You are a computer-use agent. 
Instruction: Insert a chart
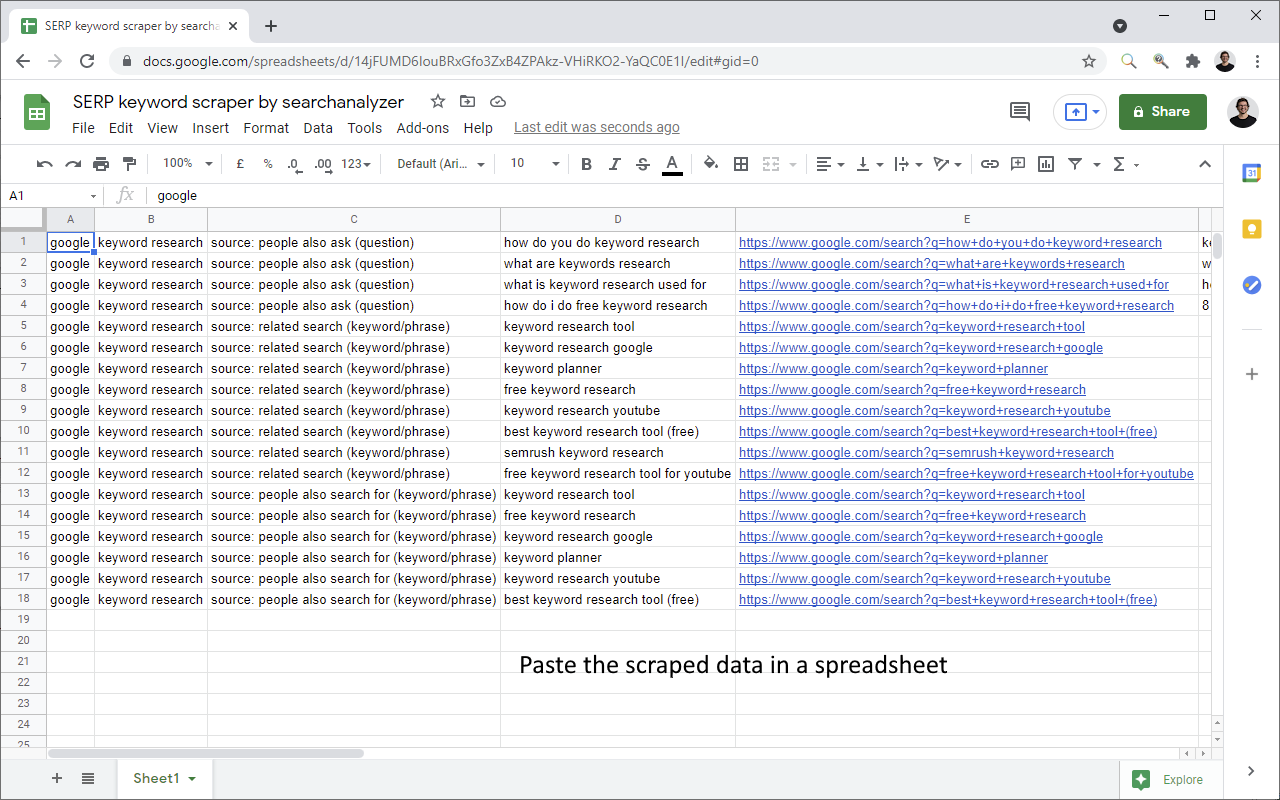point(1046,164)
